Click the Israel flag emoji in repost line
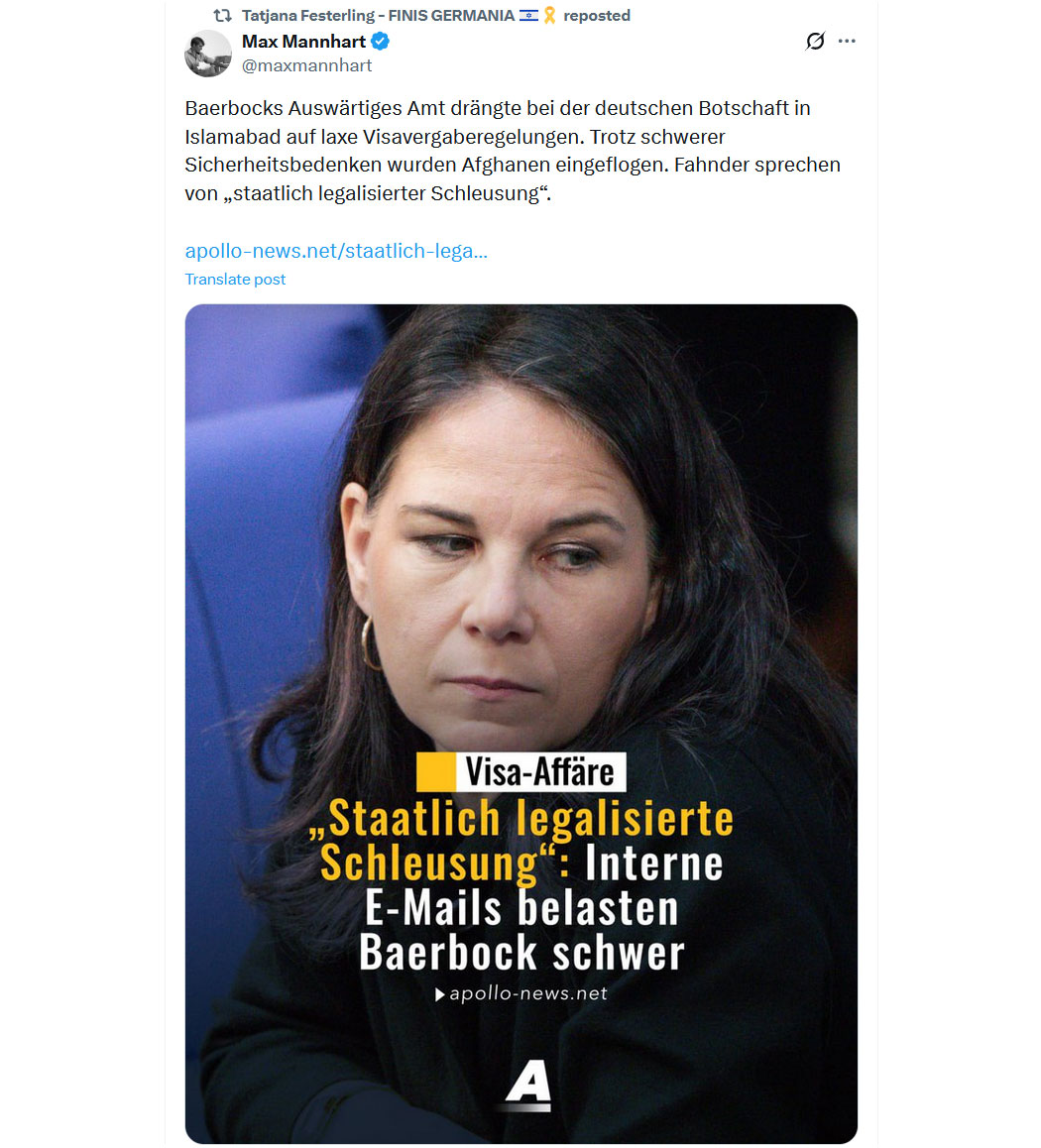The height and width of the screenshot is (1148, 1041). point(528,16)
